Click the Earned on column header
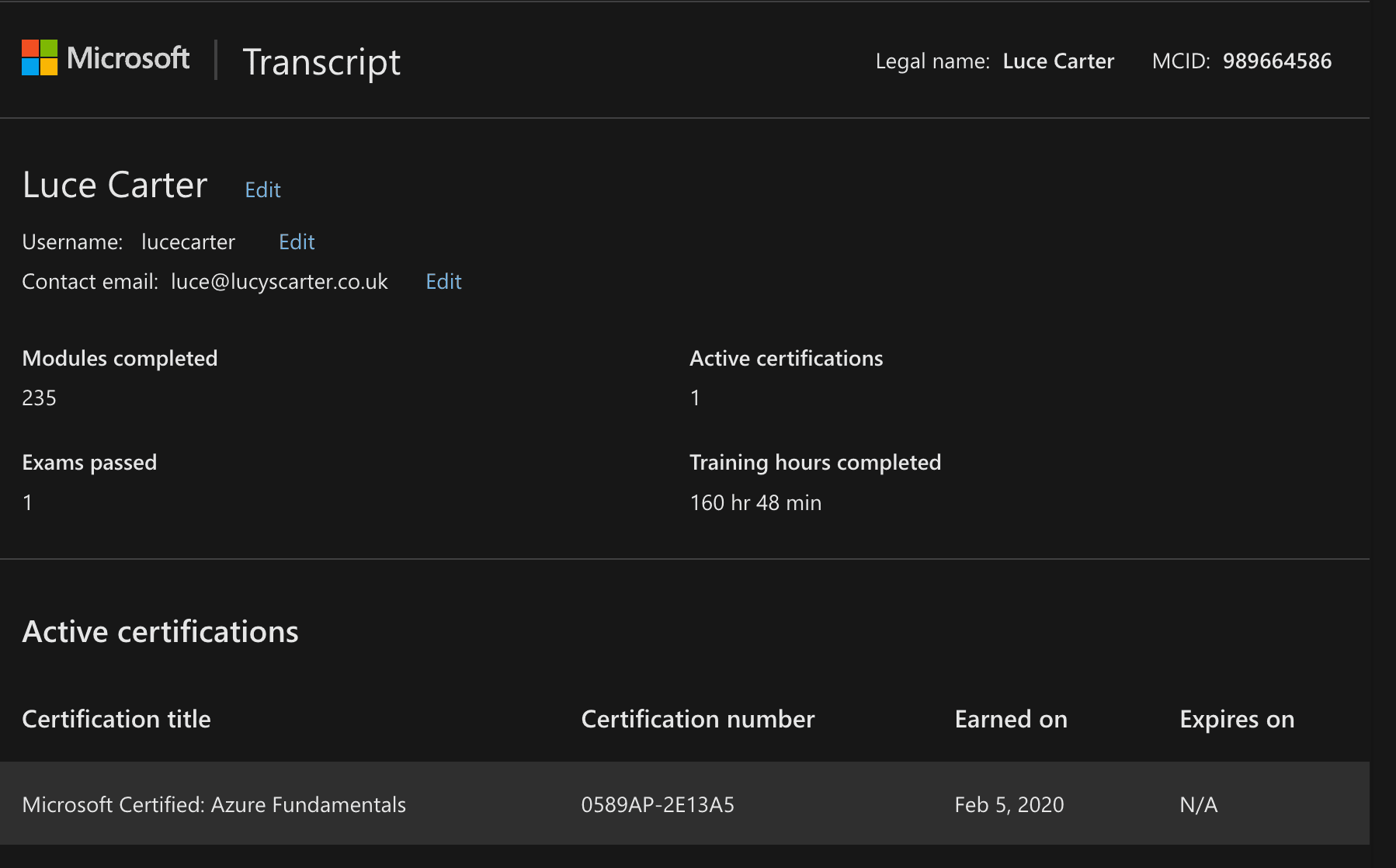The height and width of the screenshot is (868, 1396). point(1011,719)
